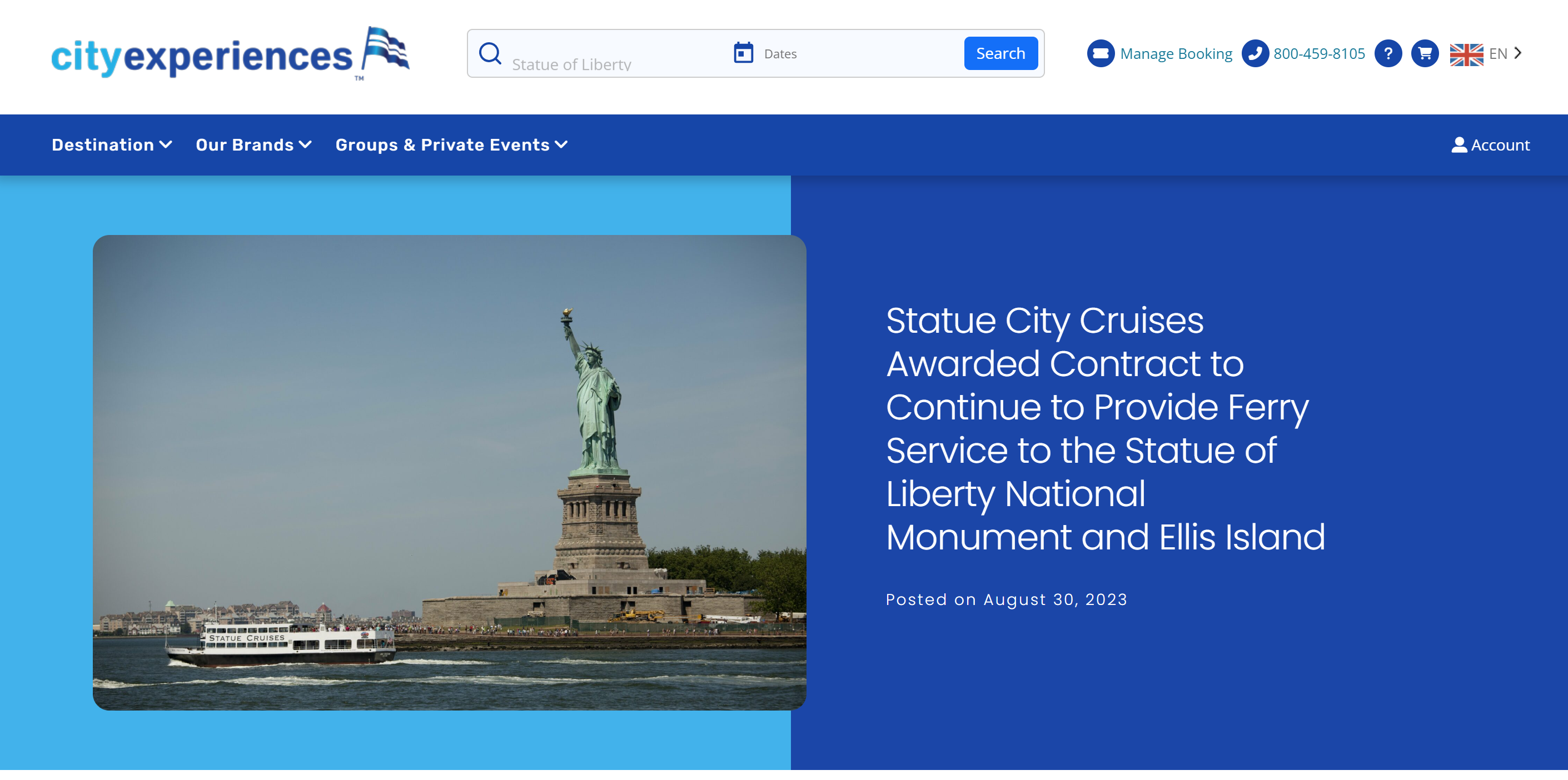Image resolution: width=1568 pixels, height=780 pixels.
Task: Click the Posted on August 30, 2023 text
Action: (x=1006, y=599)
